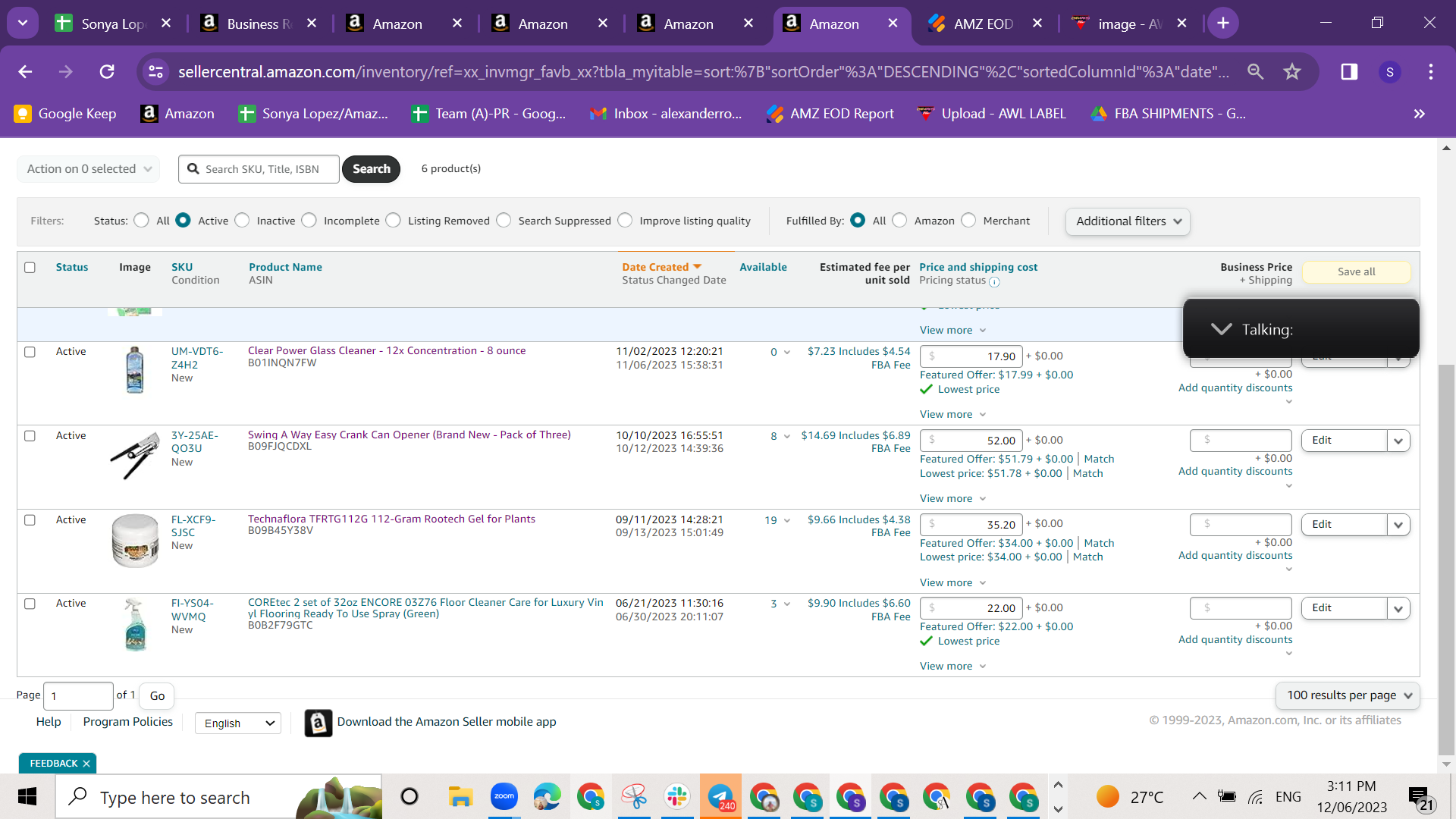This screenshot has height=819, width=1456.
Task: Expand View more for Rootech Gel row
Action: tap(952, 582)
